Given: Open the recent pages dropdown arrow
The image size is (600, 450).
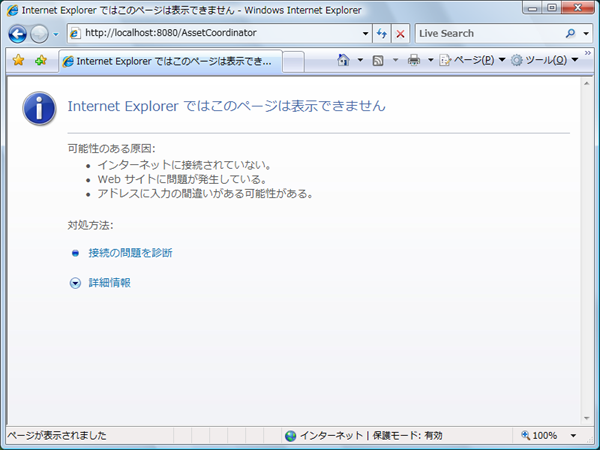Looking at the screenshot, I should 56,34.
